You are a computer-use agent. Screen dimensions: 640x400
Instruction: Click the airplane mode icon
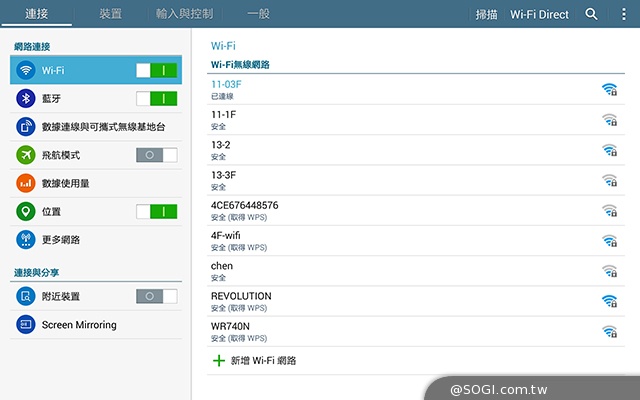[26, 155]
